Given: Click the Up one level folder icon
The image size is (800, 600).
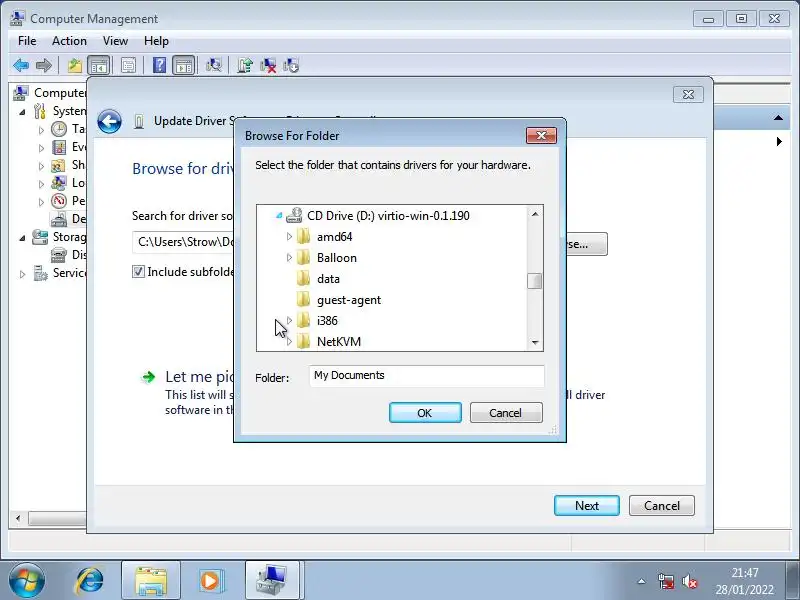Looking at the screenshot, I should [75, 65].
